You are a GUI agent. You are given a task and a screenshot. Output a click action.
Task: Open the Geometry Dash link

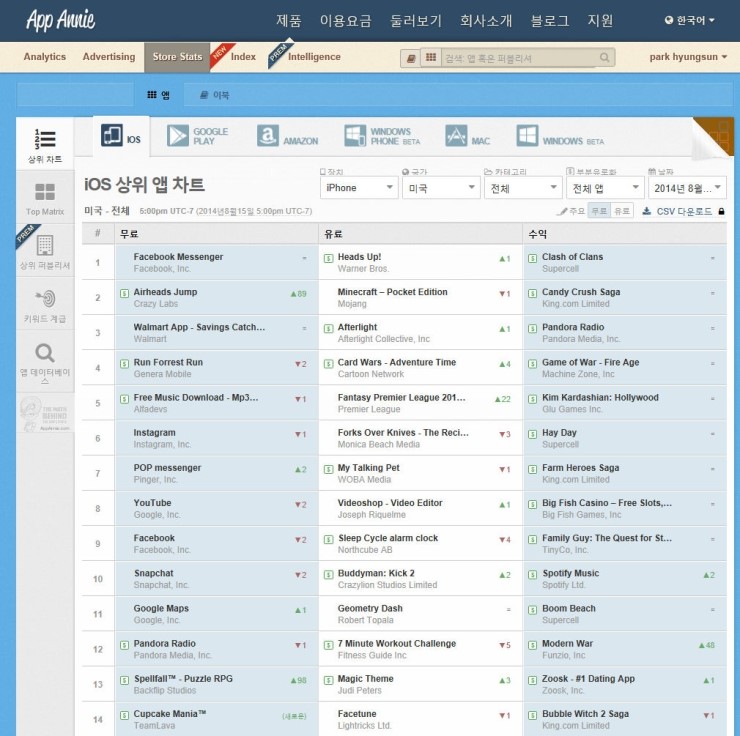tap(370, 609)
